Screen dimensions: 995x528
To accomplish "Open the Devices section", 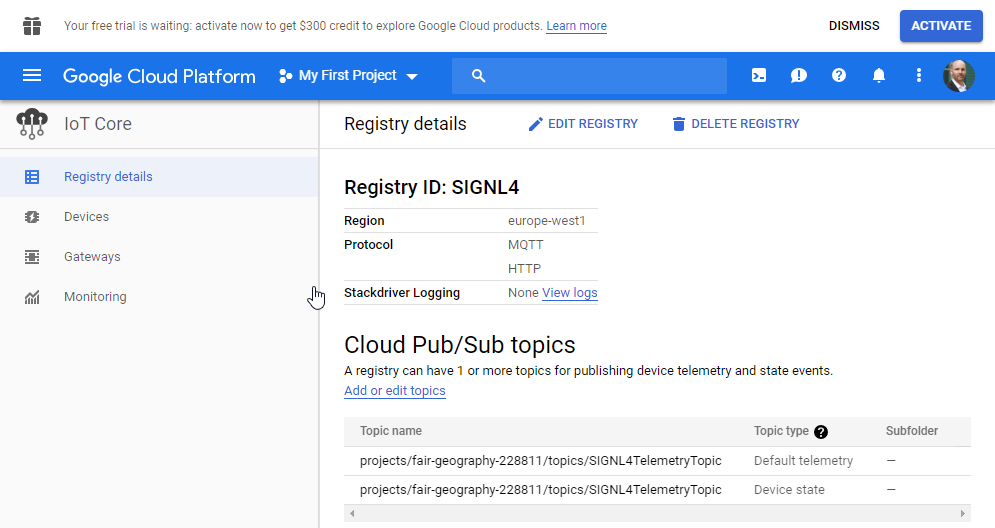I will pyautogui.click(x=159, y=217).
